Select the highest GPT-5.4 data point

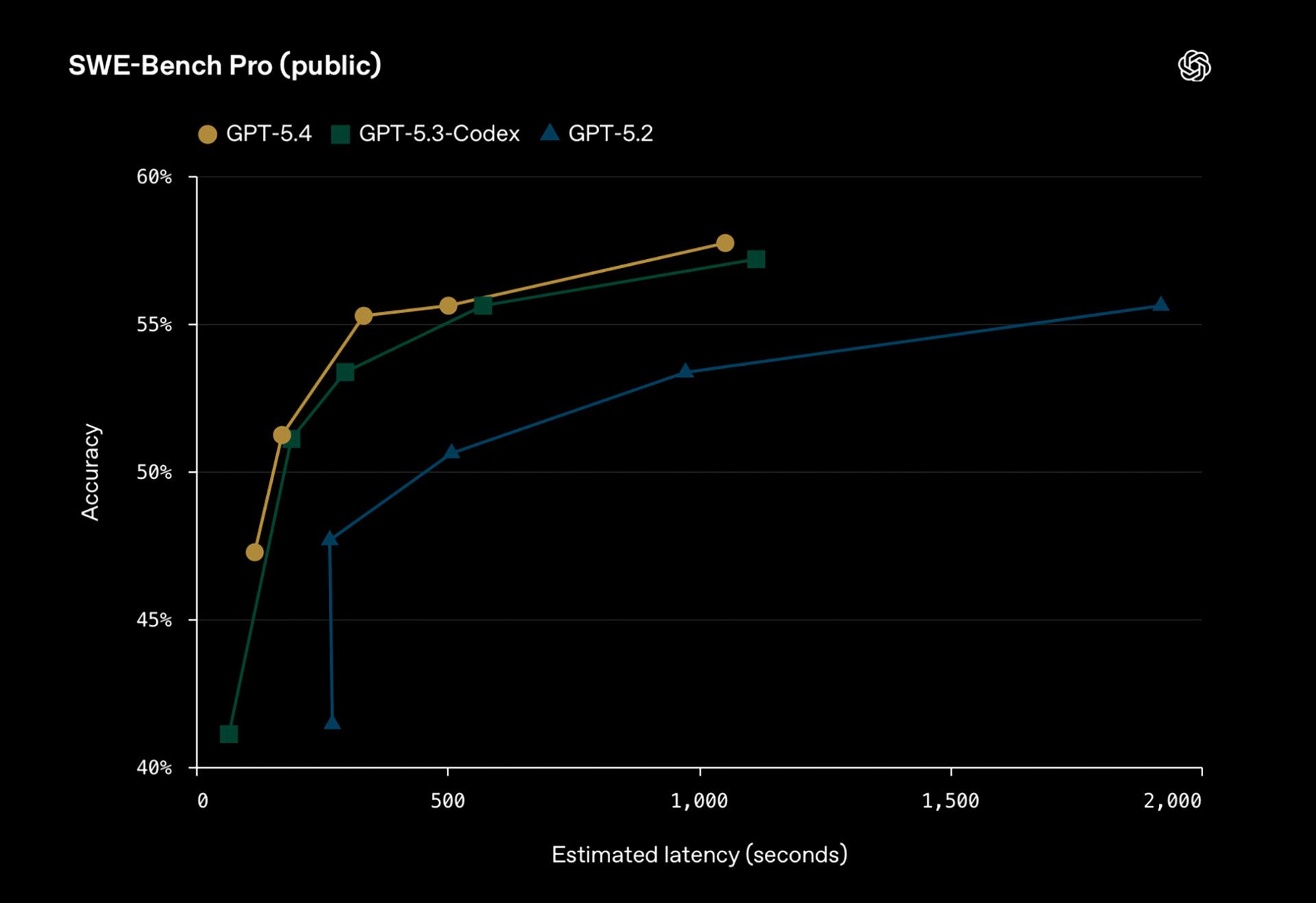(x=724, y=243)
